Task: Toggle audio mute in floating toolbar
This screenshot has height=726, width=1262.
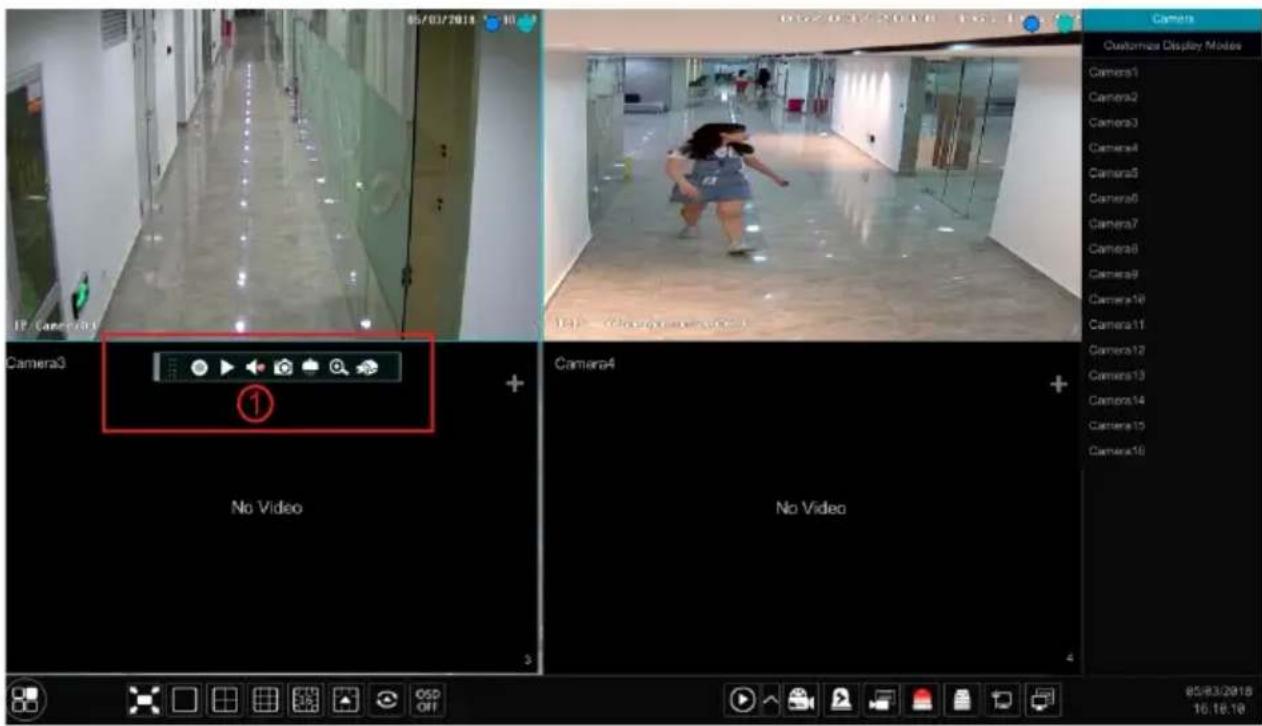Action: [256, 367]
